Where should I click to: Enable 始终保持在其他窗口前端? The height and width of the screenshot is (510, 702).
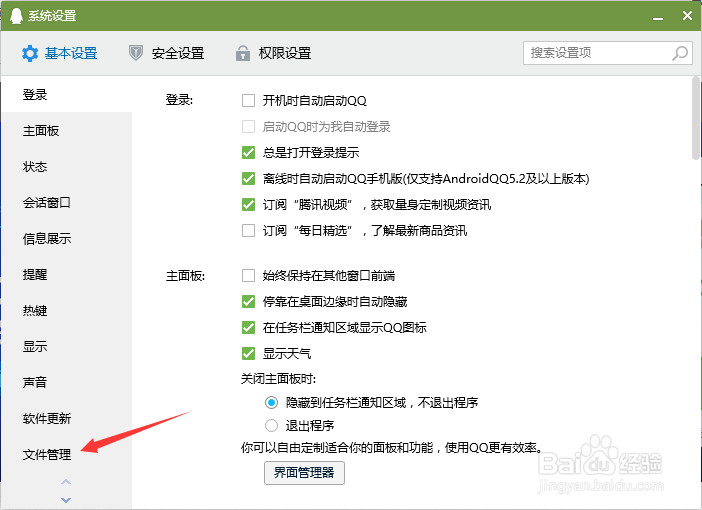click(248, 275)
